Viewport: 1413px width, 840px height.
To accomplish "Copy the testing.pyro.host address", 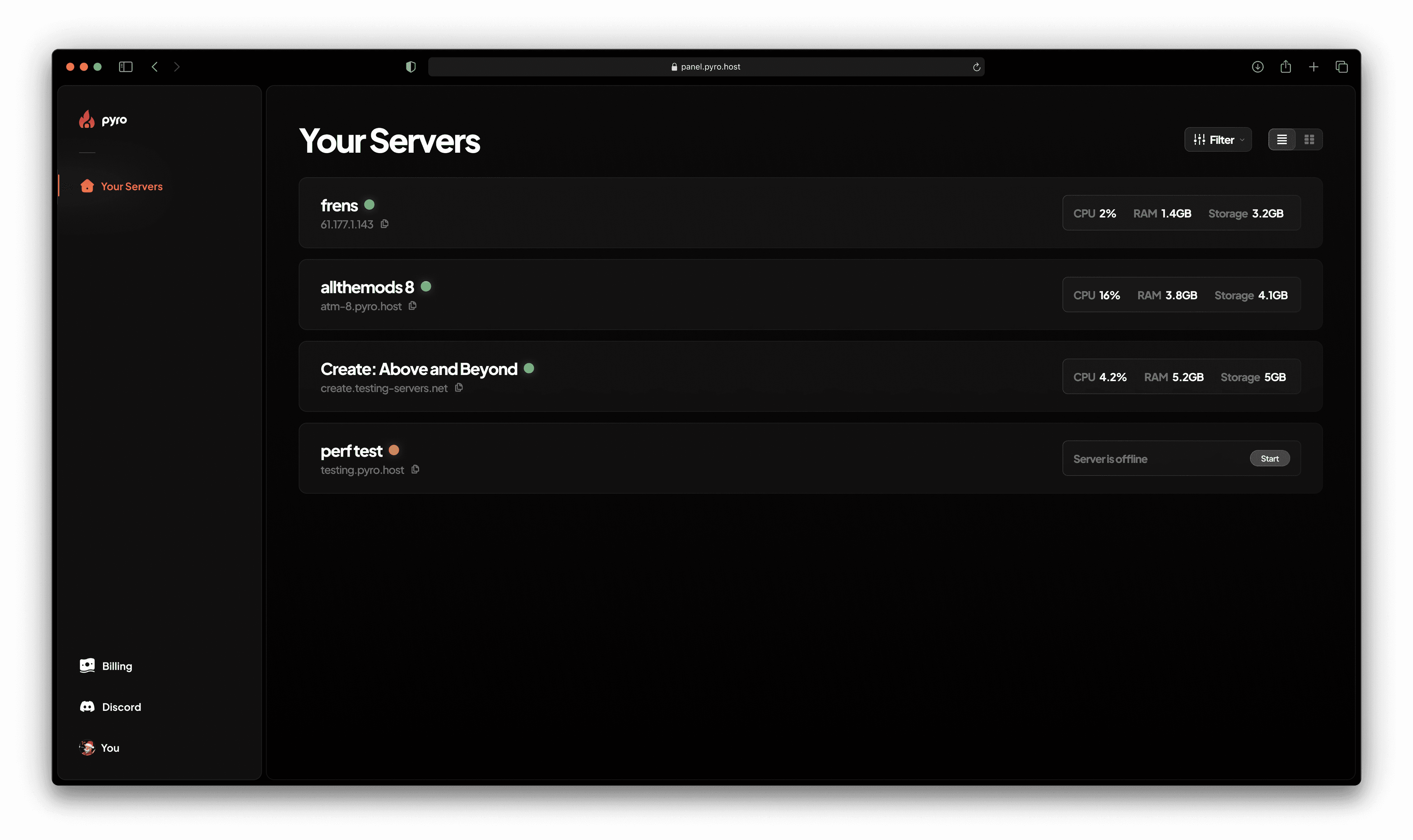I will point(415,470).
